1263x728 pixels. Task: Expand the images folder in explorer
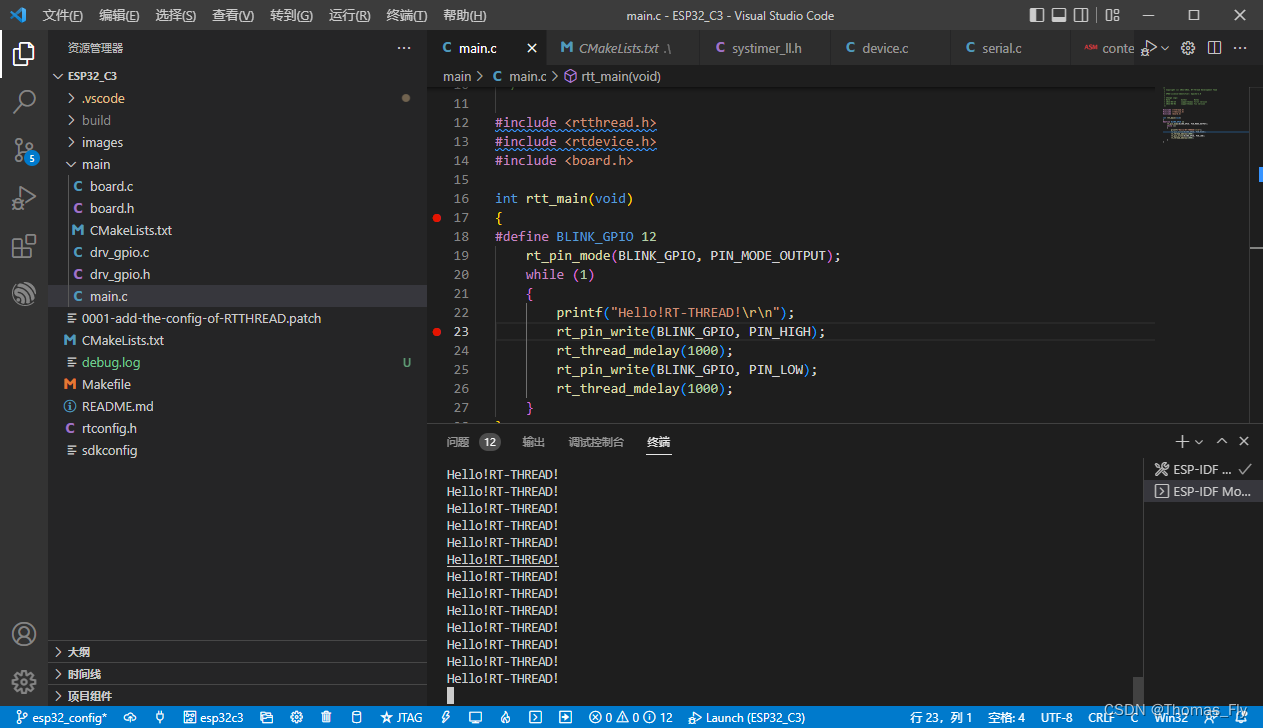click(x=102, y=142)
